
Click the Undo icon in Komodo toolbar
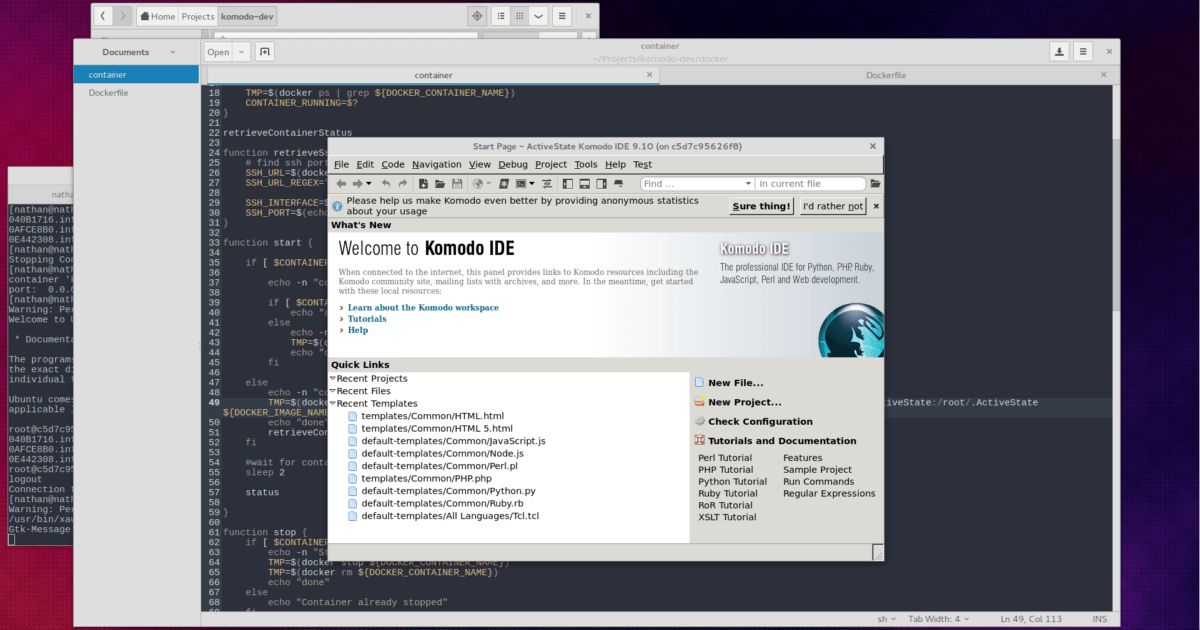point(386,184)
